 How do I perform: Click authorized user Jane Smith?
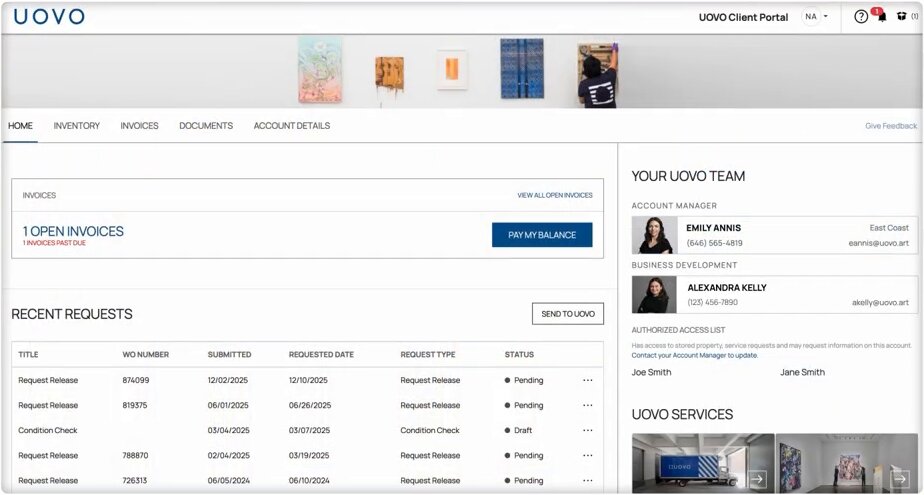click(x=803, y=372)
